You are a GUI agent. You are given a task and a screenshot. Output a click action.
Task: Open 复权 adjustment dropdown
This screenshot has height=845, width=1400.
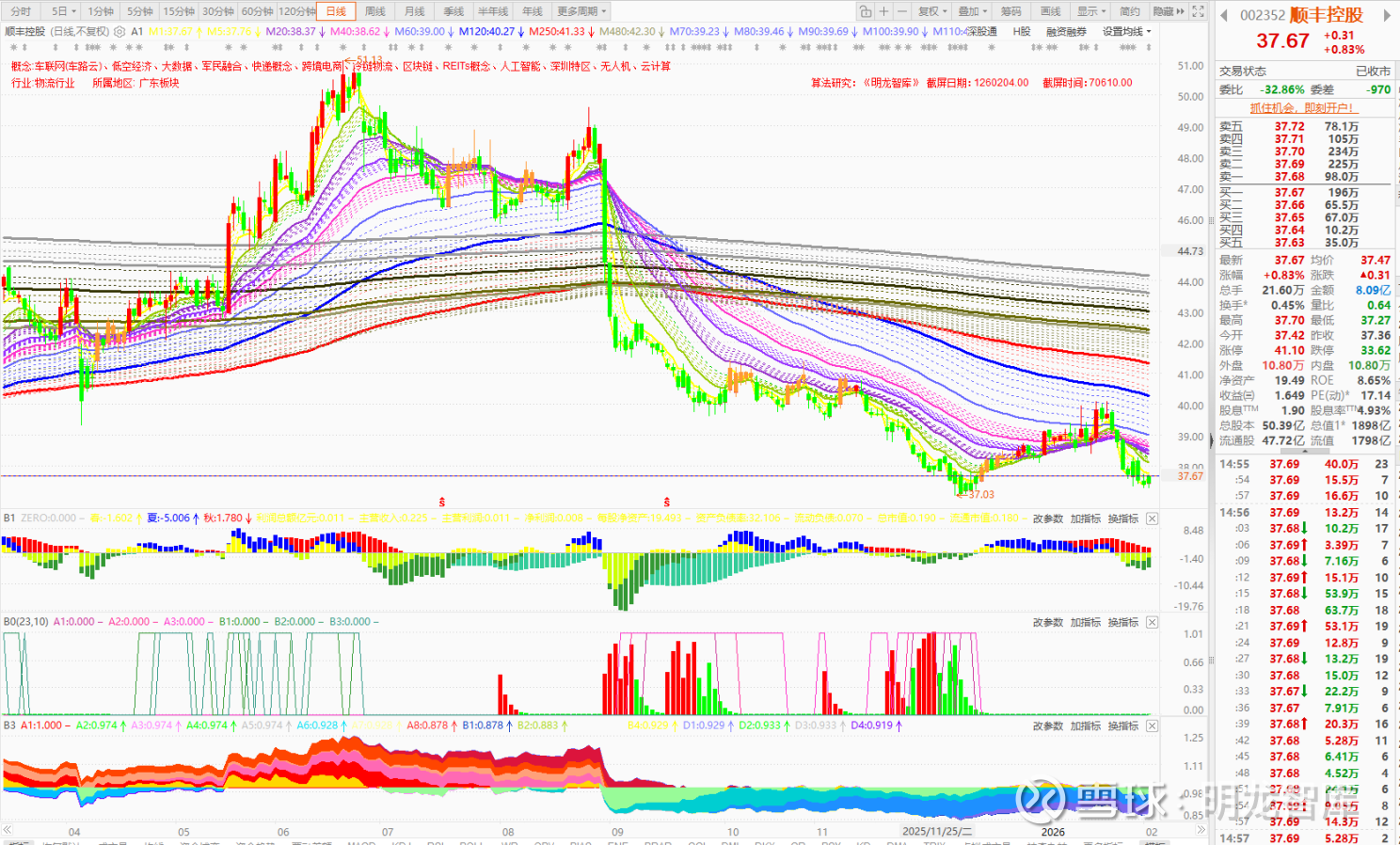click(932, 11)
